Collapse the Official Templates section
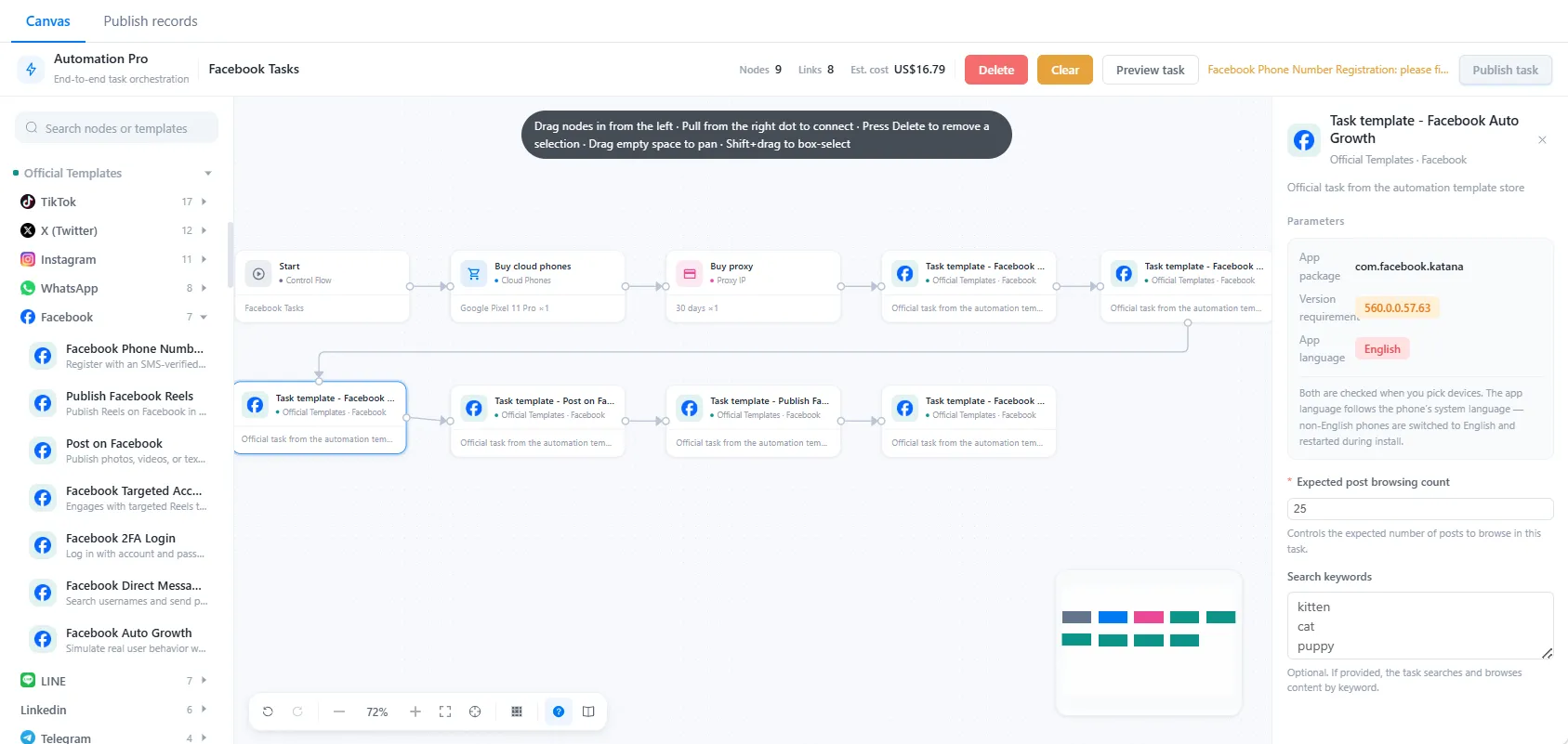The image size is (1568, 744). tap(208, 174)
